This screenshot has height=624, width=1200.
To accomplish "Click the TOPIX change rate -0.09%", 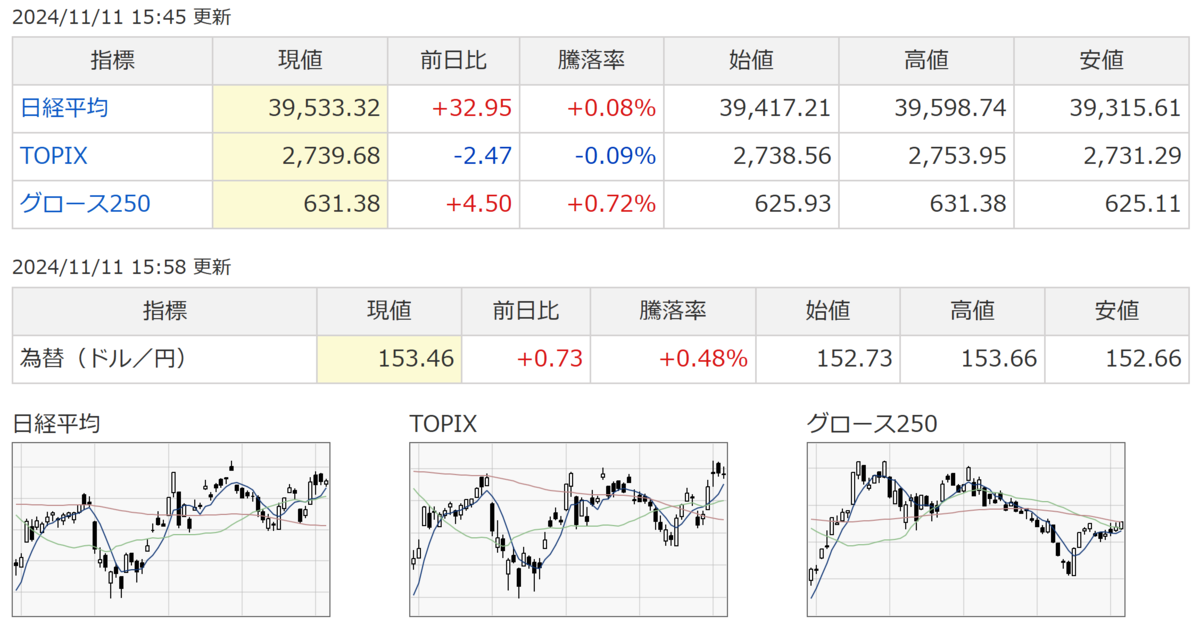I will (615, 156).
